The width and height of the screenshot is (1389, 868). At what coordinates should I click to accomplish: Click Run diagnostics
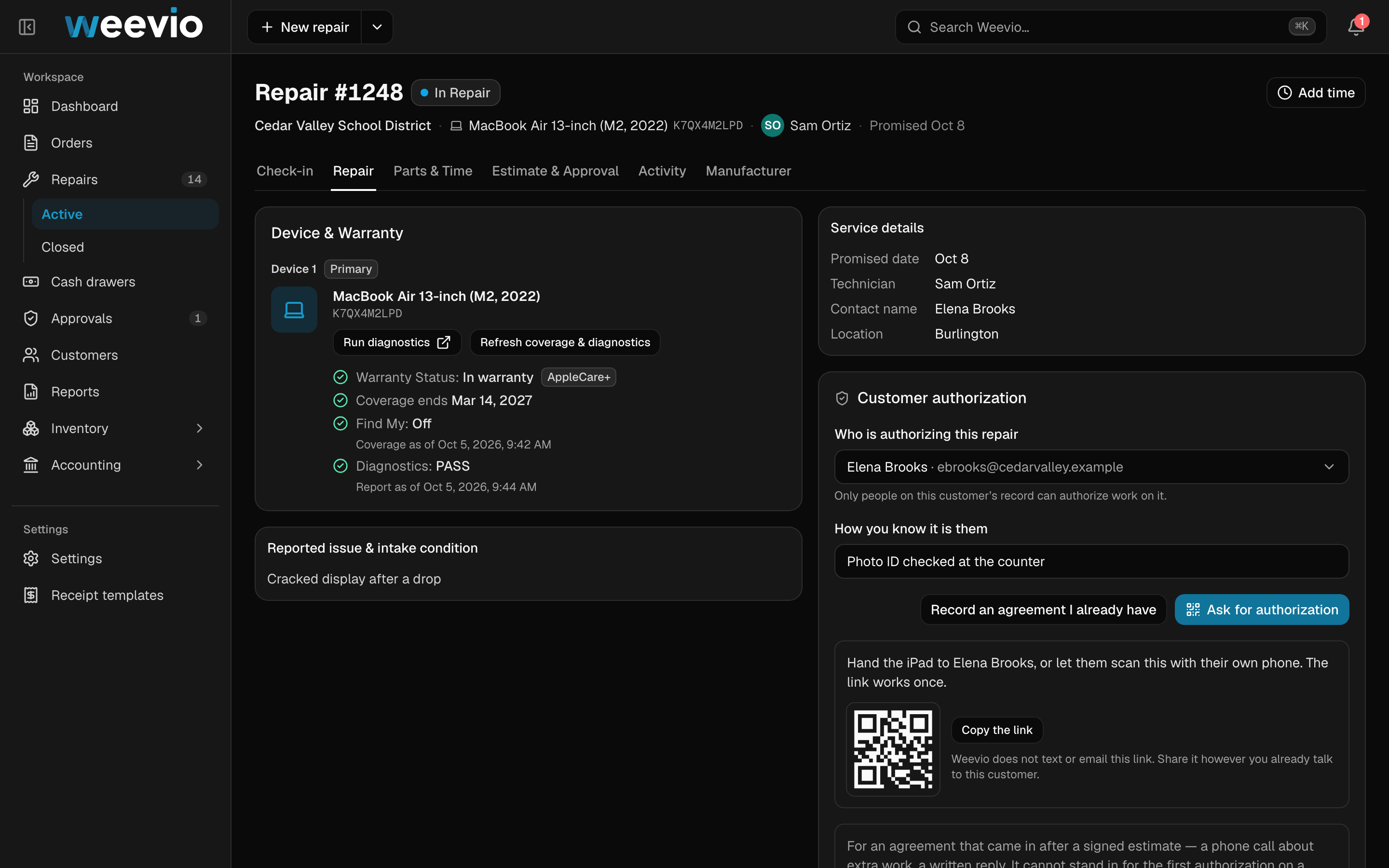pos(396,343)
